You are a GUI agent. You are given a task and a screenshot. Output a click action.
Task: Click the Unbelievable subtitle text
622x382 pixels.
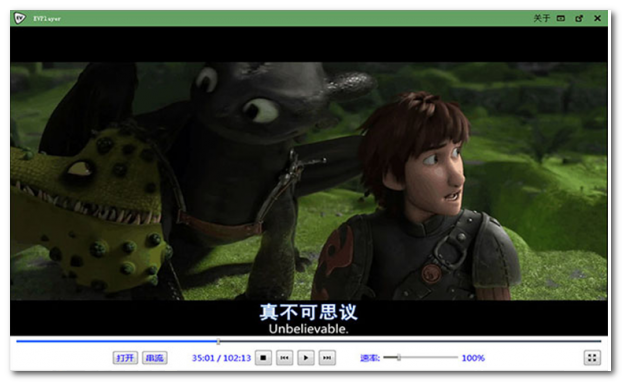click(309, 329)
